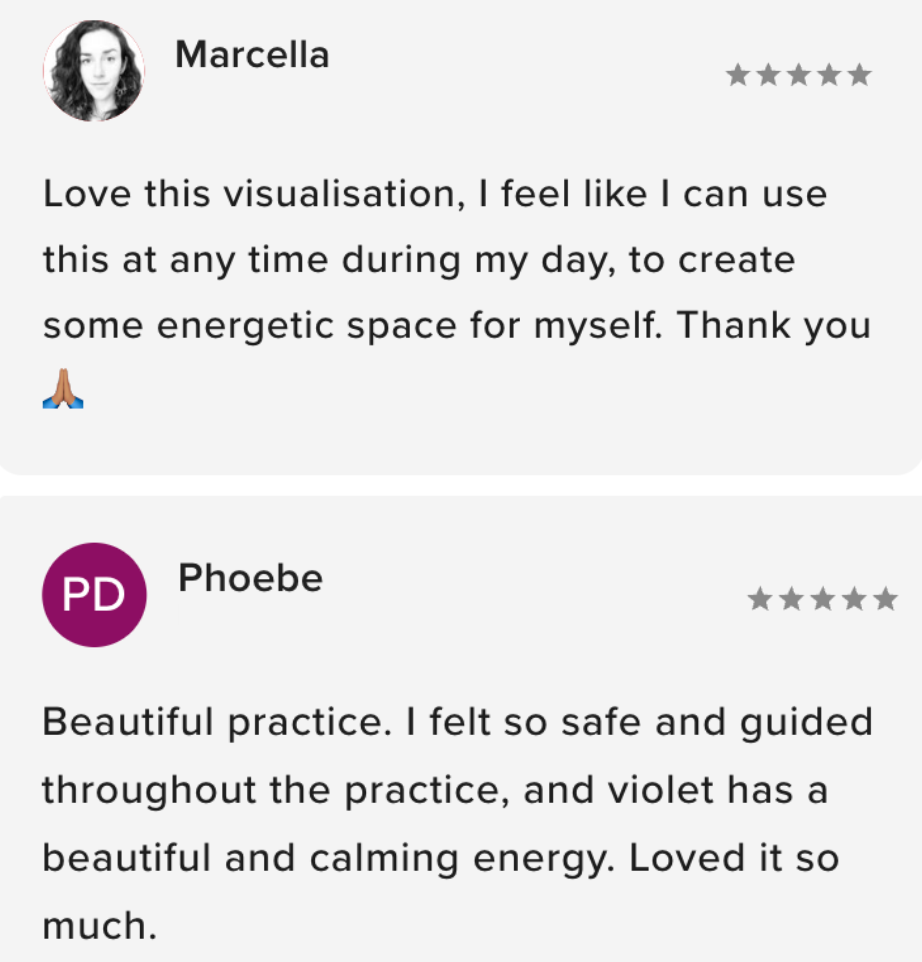This screenshot has height=962, width=922.
Task: Click the word "much." ending Phoebe's review
Action: click(x=100, y=926)
